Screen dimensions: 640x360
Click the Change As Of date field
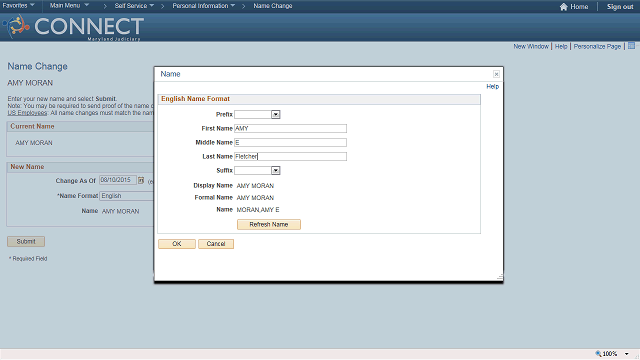click(118, 180)
